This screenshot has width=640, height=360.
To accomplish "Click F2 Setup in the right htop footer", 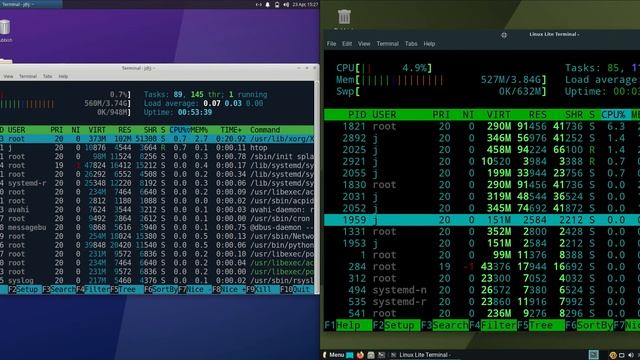I will coord(396,325).
